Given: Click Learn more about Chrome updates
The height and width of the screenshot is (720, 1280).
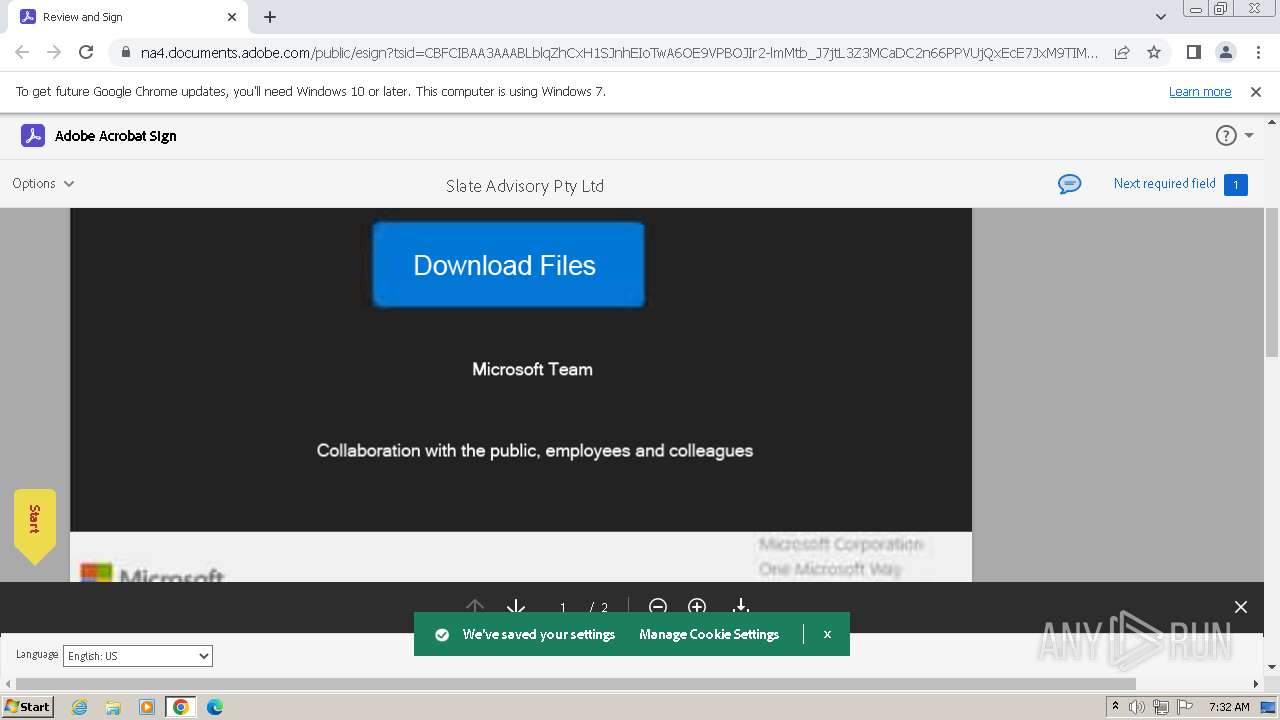Looking at the screenshot, I should click(x=1200, y=91).
